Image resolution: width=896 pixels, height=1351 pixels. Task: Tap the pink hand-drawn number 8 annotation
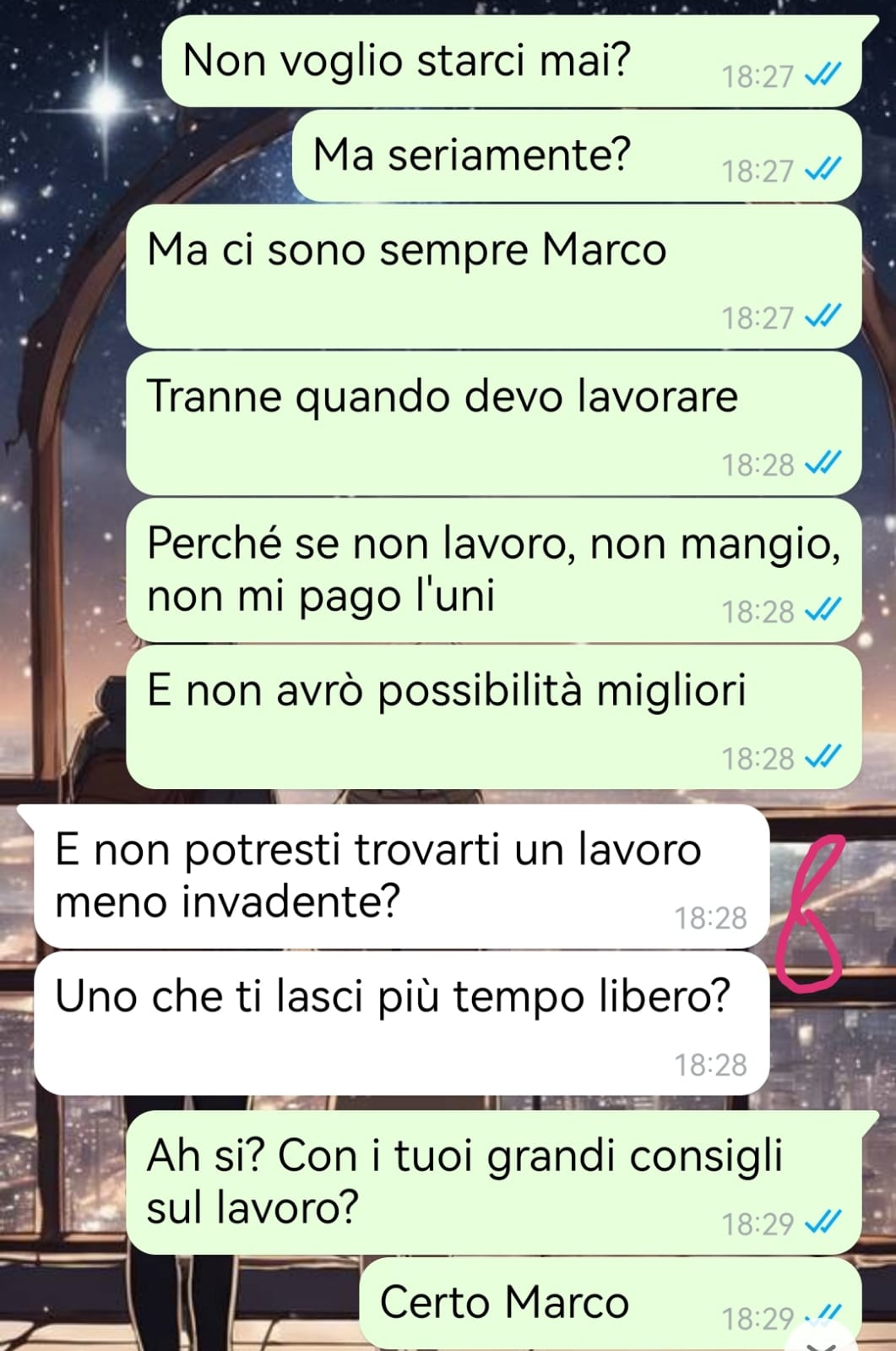coord(811,912)
